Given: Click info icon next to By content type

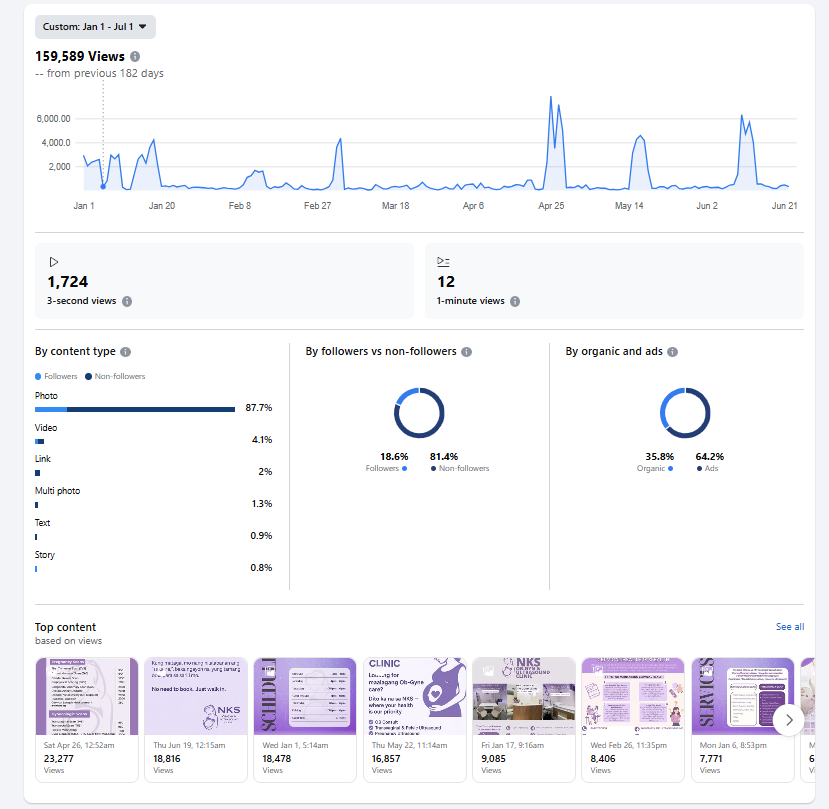Looking at the screenshot, I should [x=125, y=352].
